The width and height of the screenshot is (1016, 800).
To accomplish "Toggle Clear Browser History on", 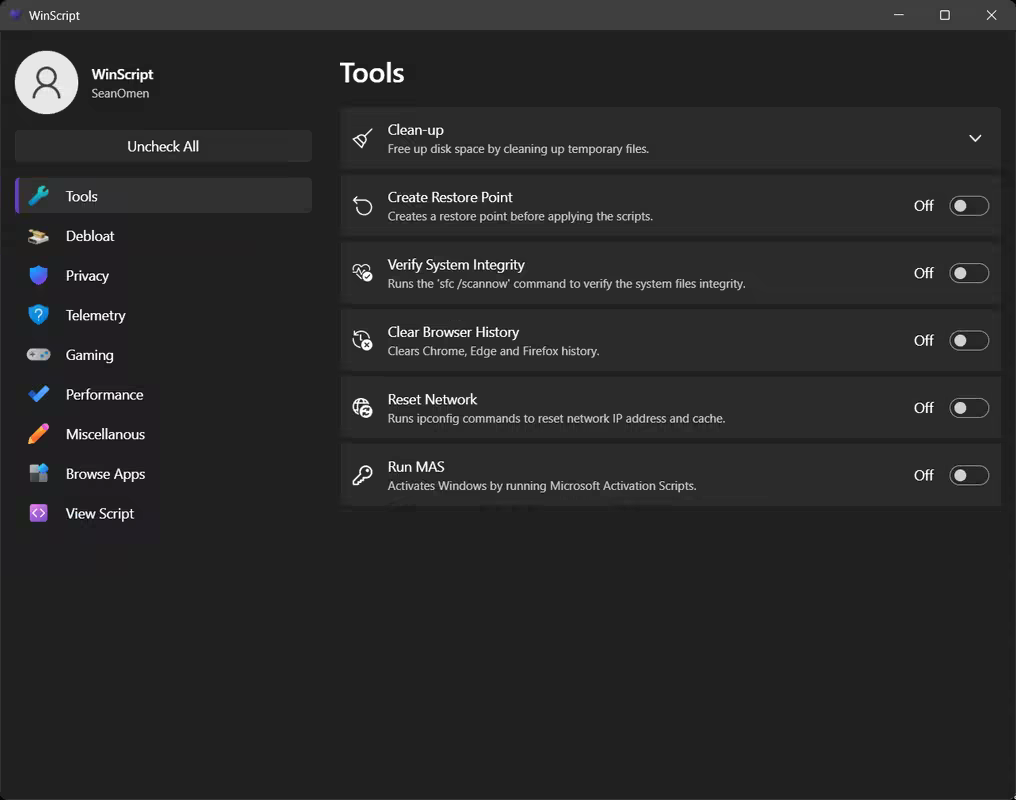I will click(969, 341).
